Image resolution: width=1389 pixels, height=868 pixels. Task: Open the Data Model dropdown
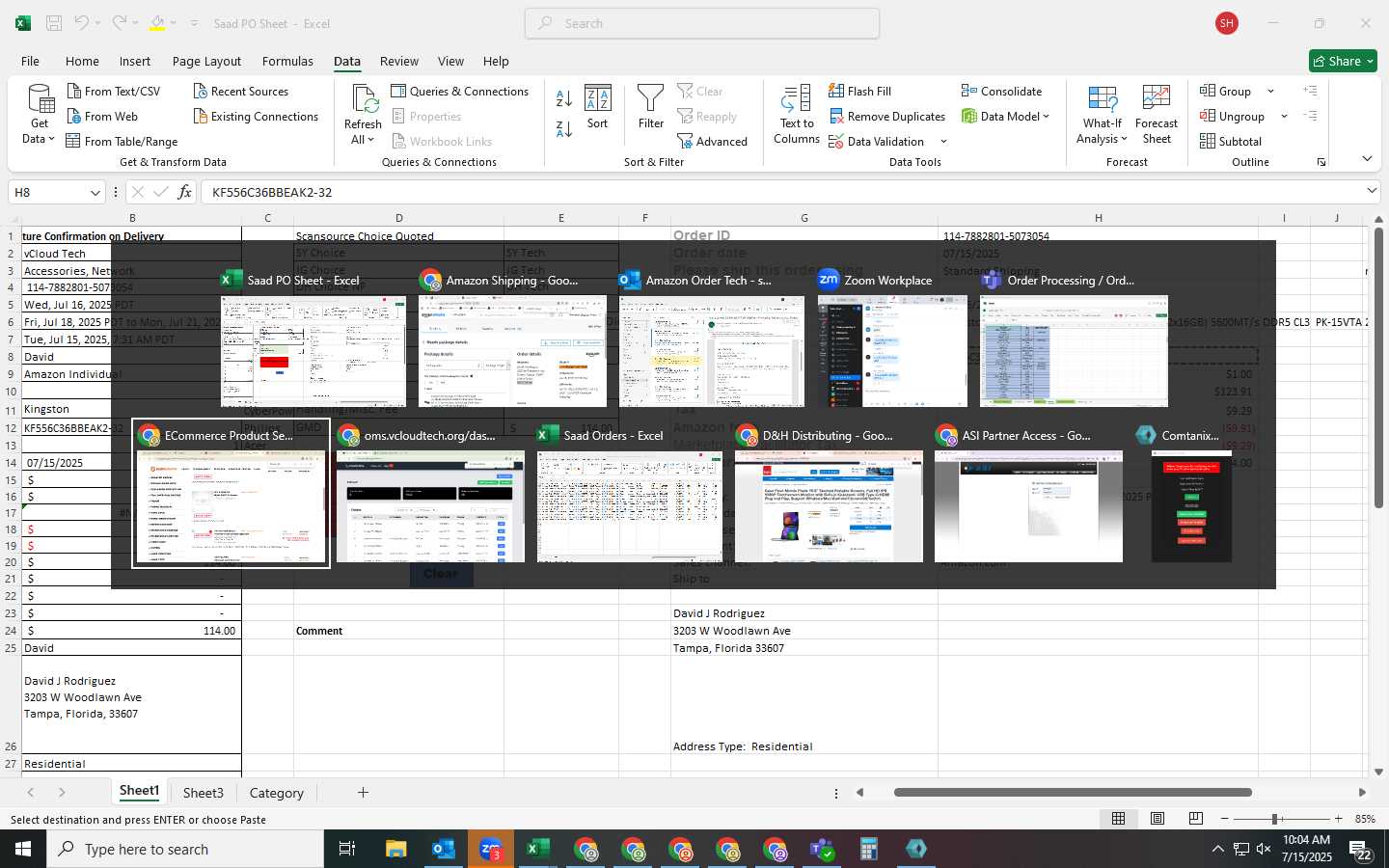coord(1046,117)
